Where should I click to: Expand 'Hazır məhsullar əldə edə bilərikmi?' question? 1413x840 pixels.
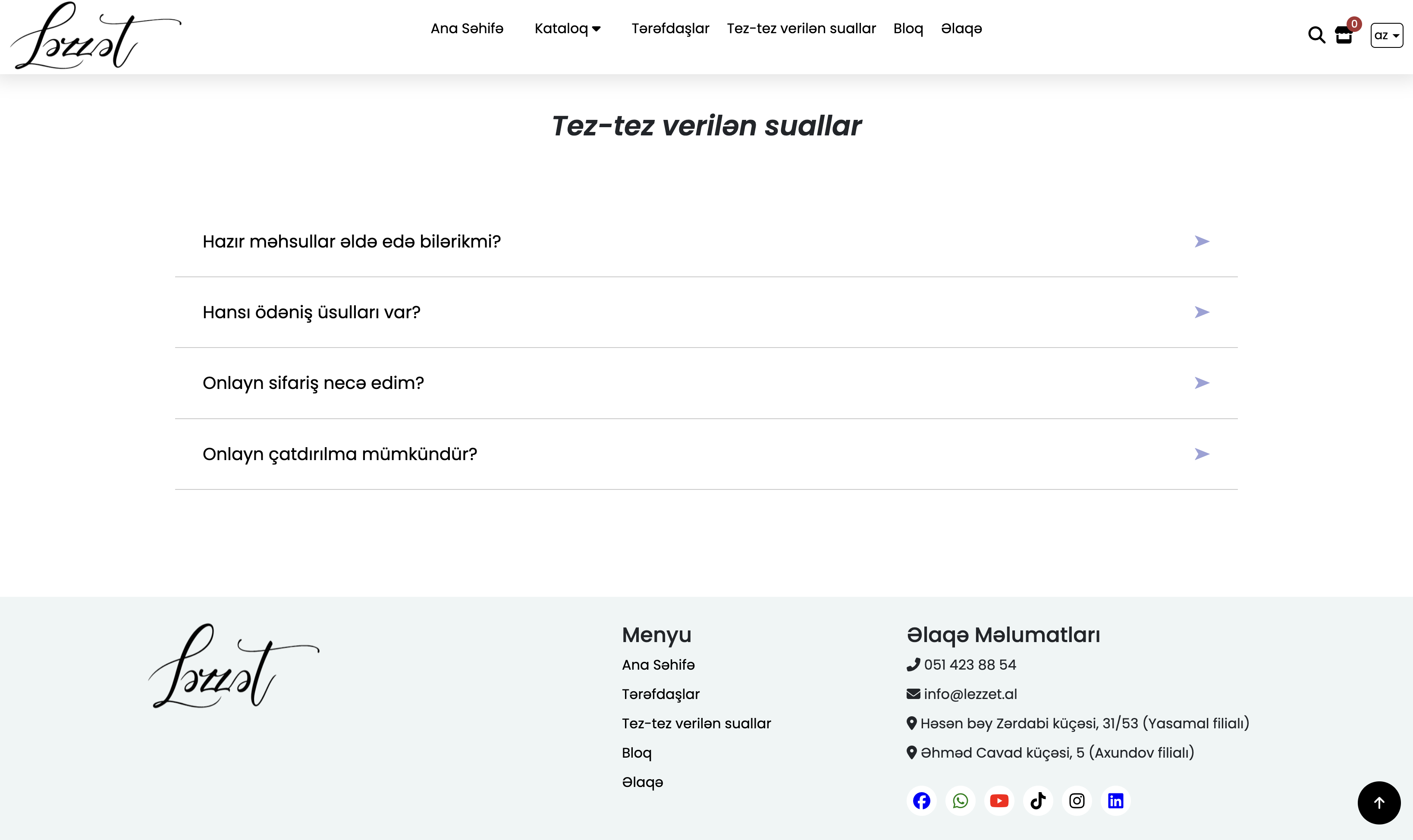352,242
